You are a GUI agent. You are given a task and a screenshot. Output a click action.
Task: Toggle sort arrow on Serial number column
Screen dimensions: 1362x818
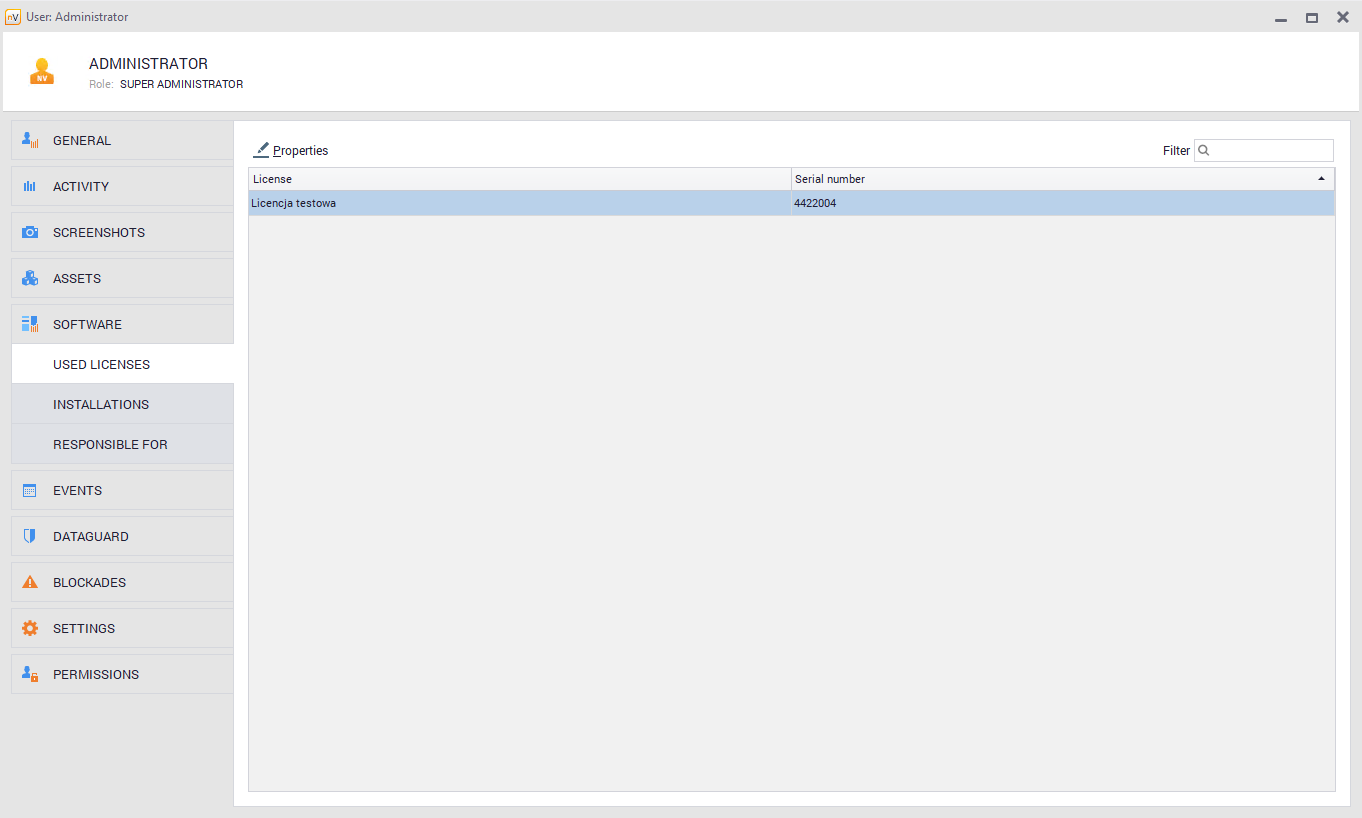tap(1321, 179)
